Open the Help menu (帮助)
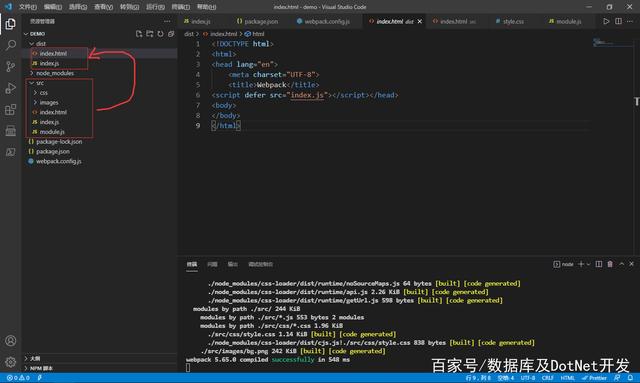This screenshot has height=383, width=640. pyautogui.click(x=207, y=7)
